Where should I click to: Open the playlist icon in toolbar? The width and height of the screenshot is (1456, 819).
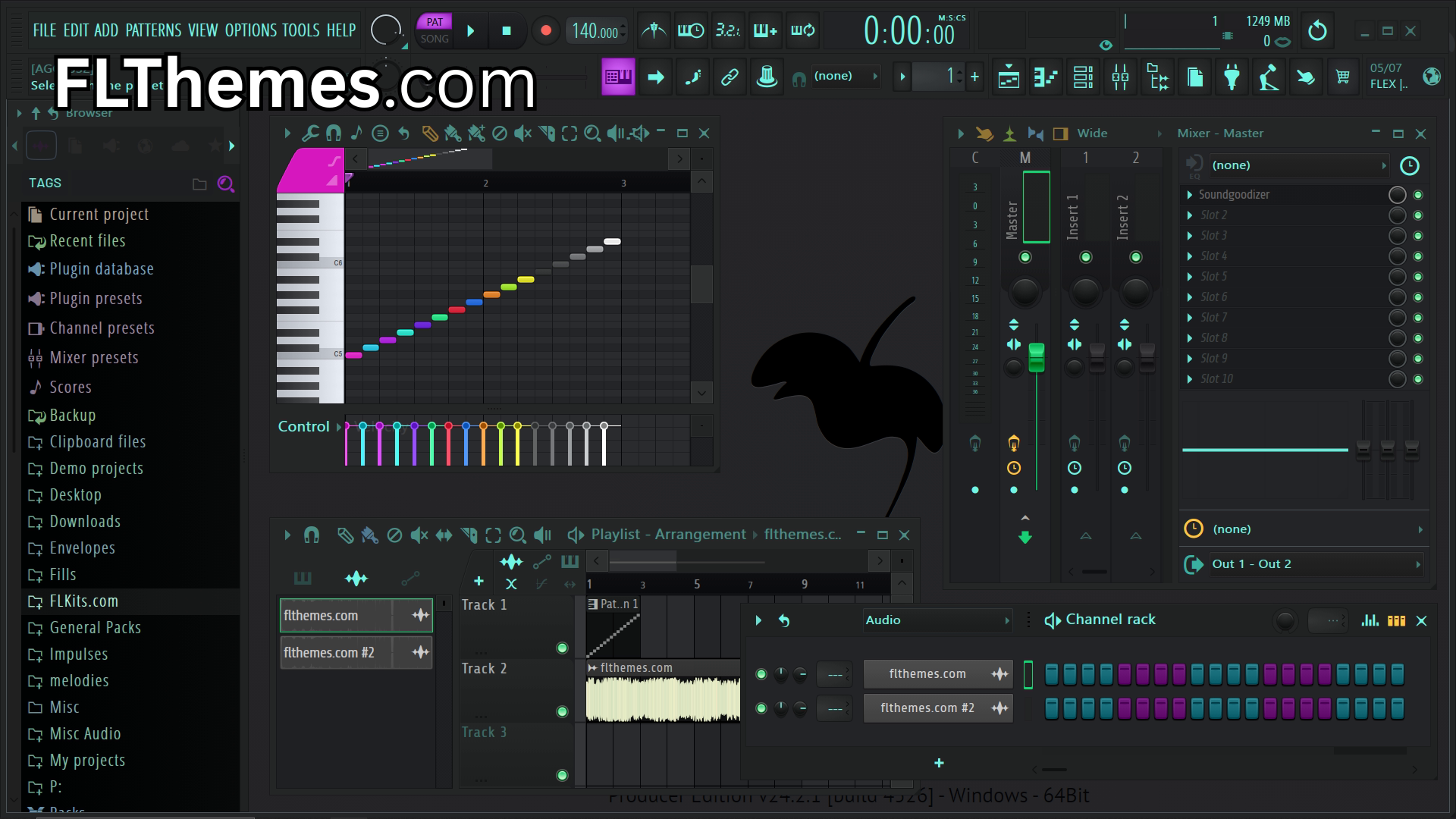click(x=1009, y=77)
